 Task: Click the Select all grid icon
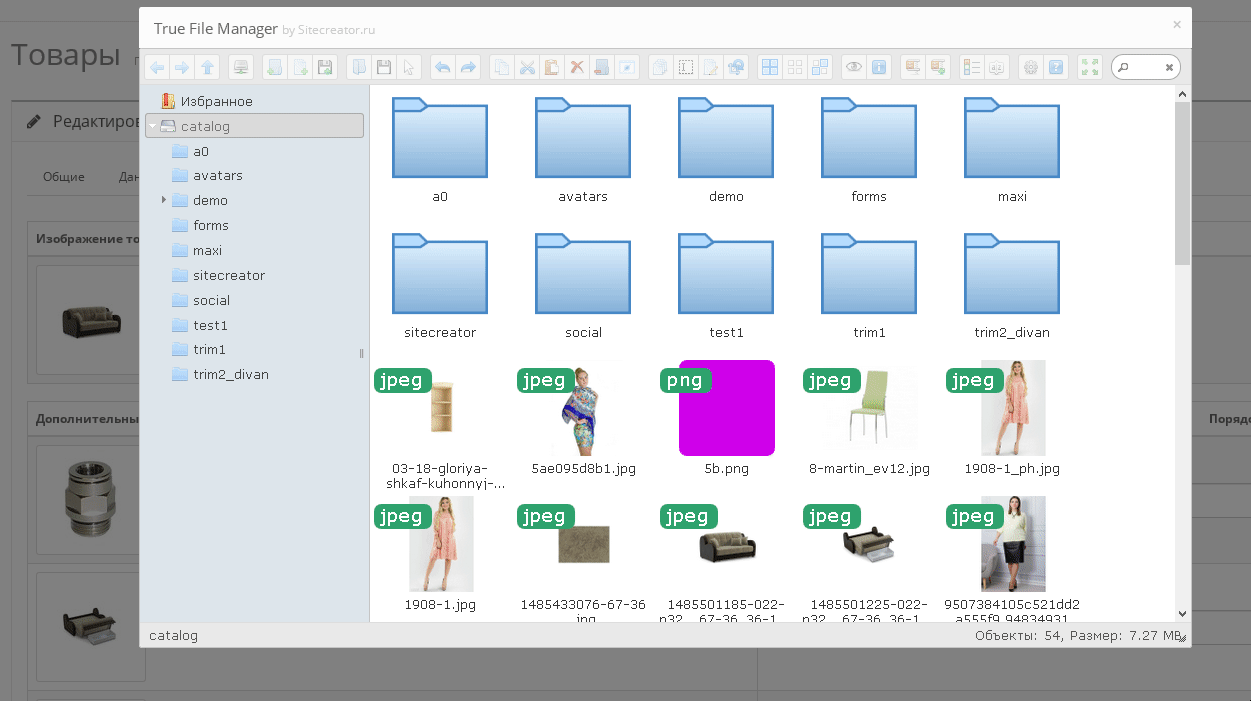(770, 68)
